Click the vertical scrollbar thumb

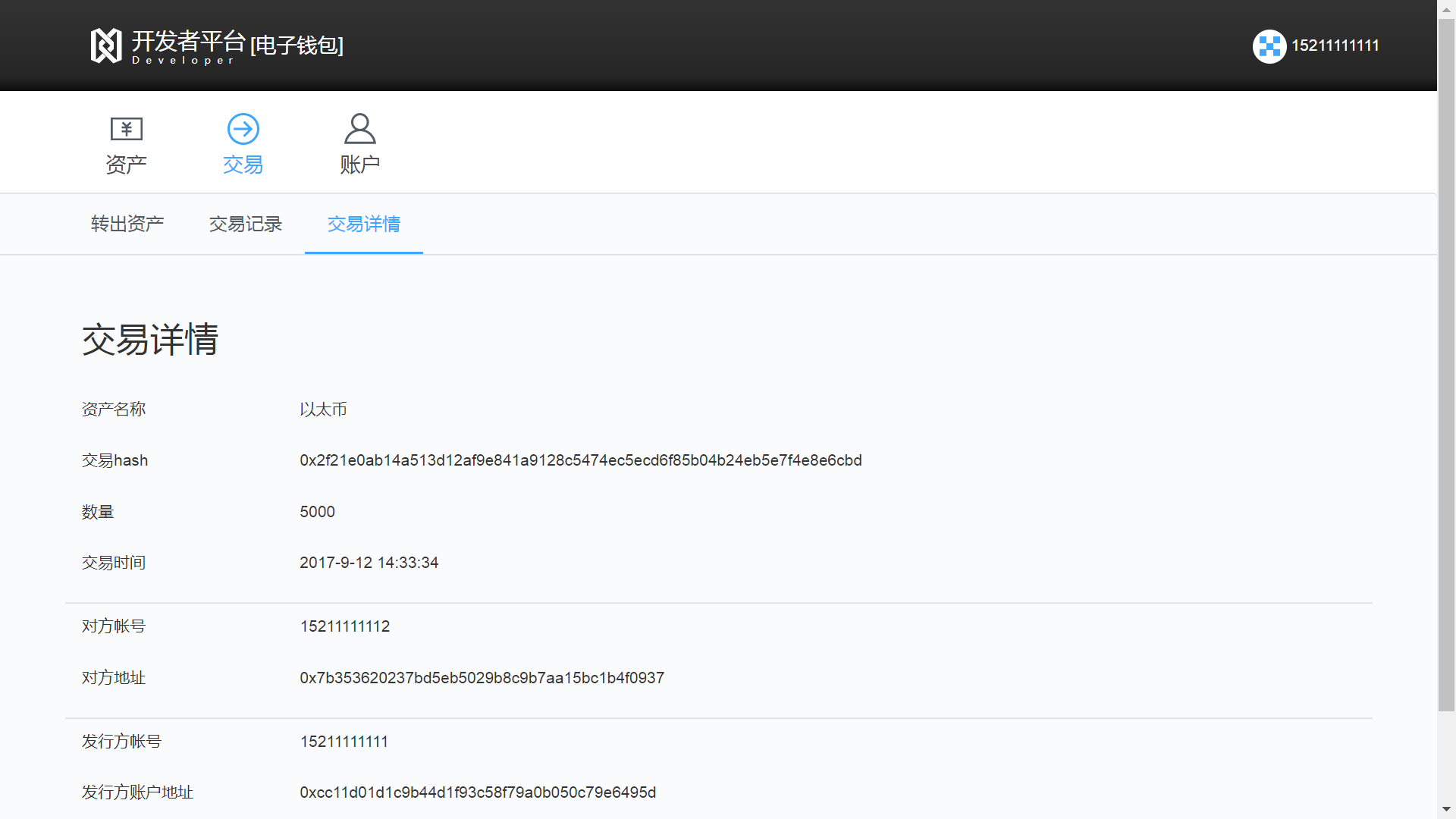(x=1446, y=364)
